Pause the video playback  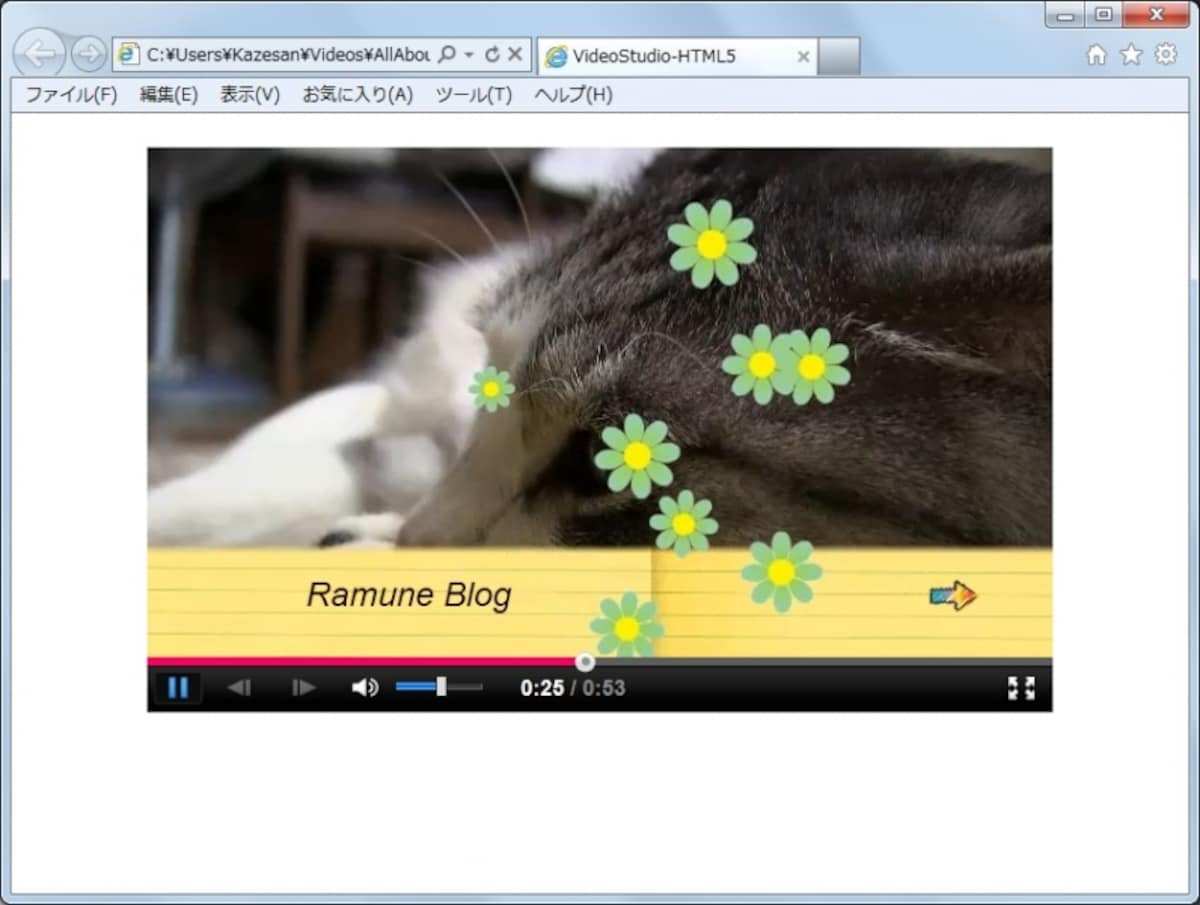pos(178,688)
